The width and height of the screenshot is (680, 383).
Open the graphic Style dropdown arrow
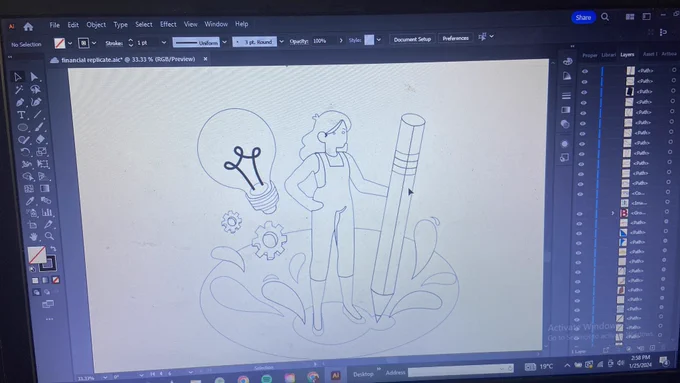coord(379,39)
